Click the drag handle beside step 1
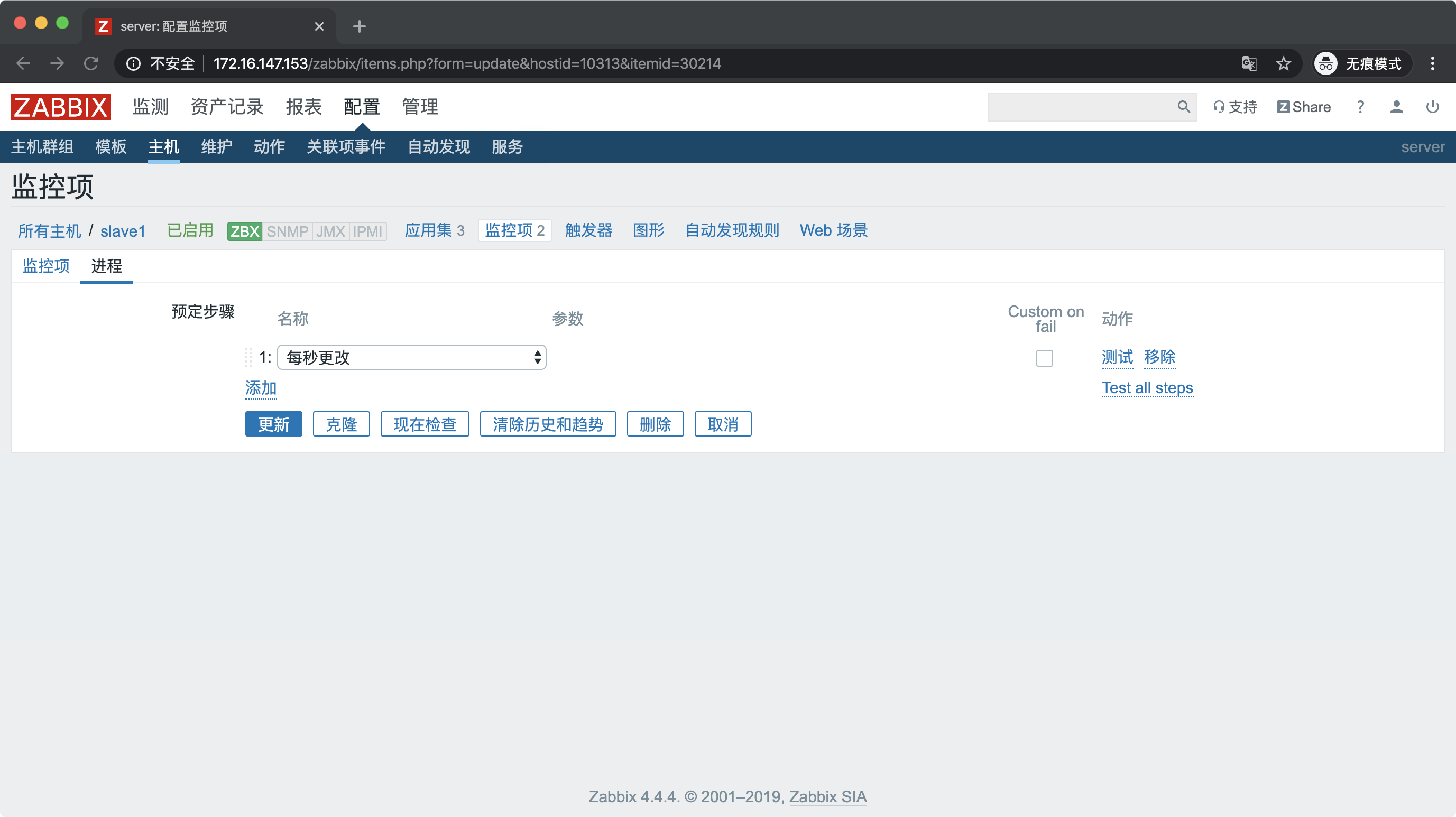Viewport: 1456px width, 817px height. pyautogui.click(x=248, y=357)
